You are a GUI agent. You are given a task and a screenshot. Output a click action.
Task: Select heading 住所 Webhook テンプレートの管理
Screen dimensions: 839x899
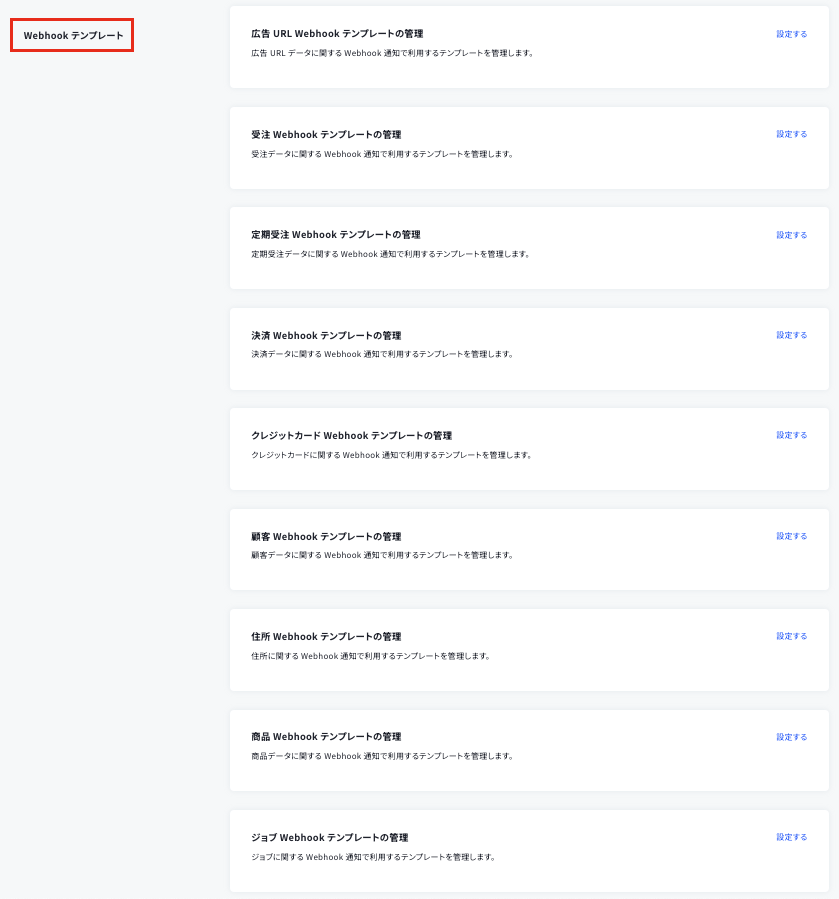coord(326,637)
